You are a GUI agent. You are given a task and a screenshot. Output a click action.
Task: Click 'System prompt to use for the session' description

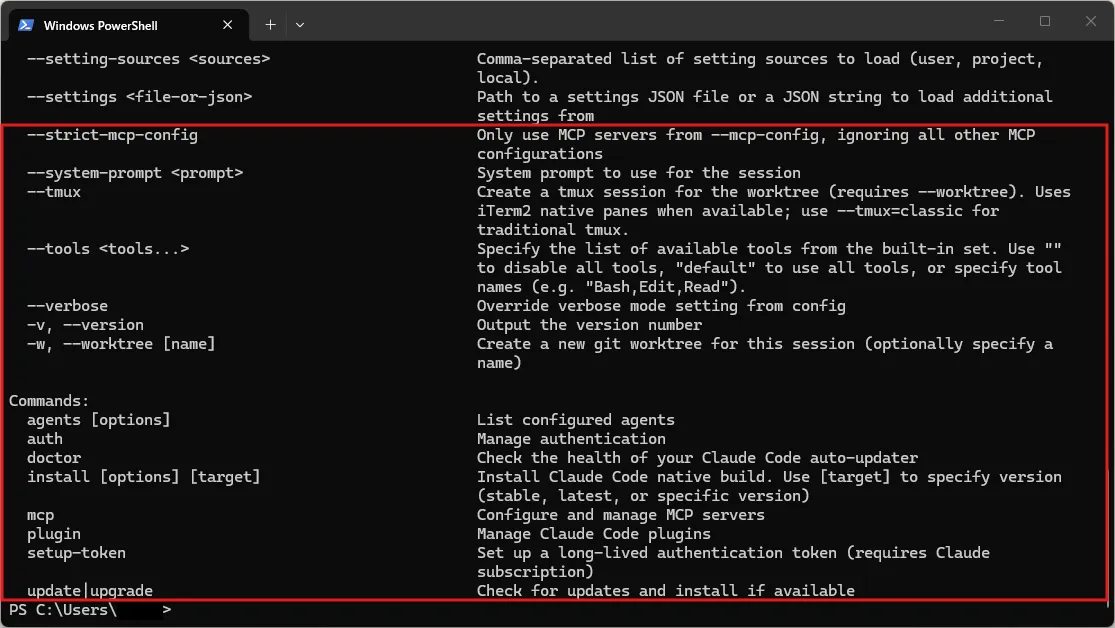(639, 173)
